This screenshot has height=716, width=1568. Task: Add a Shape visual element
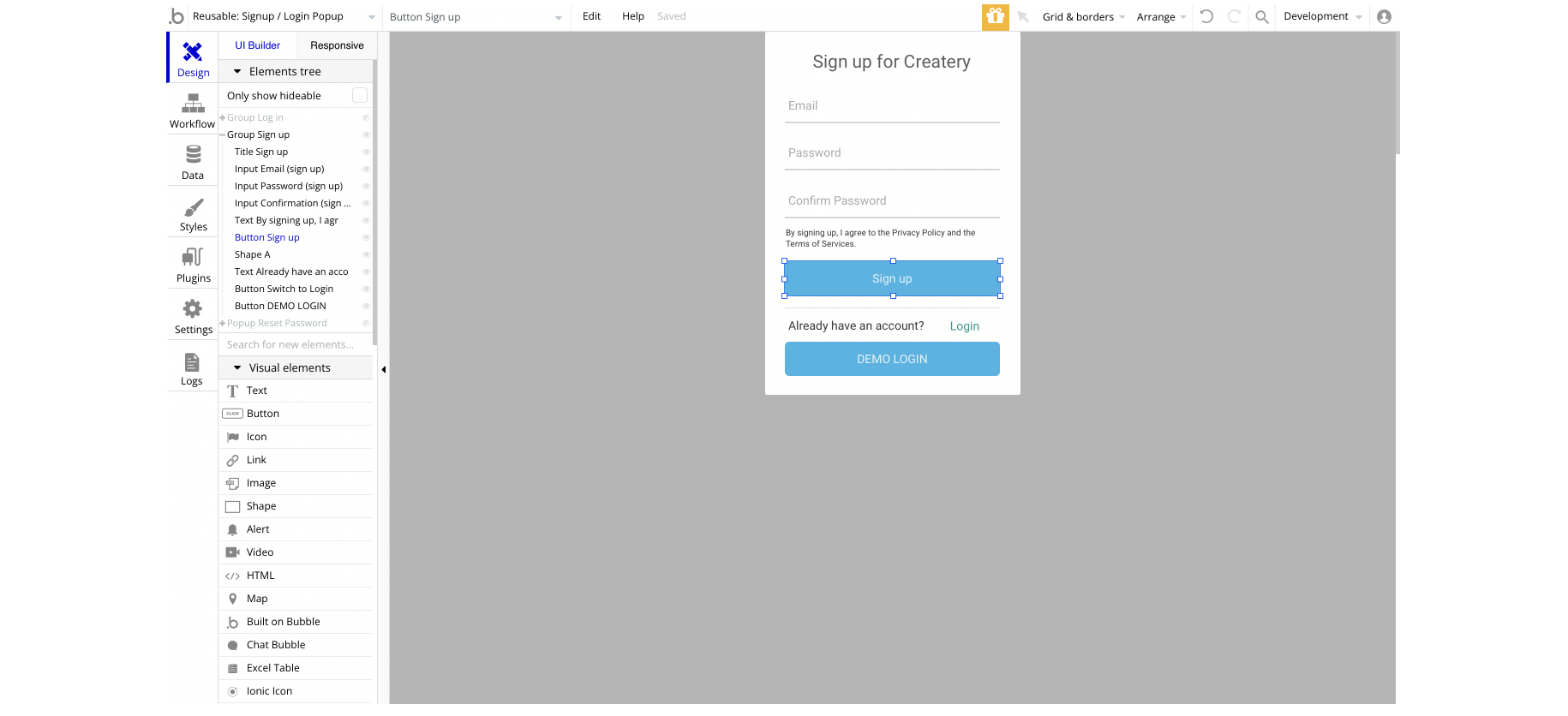tap(296, 506)
